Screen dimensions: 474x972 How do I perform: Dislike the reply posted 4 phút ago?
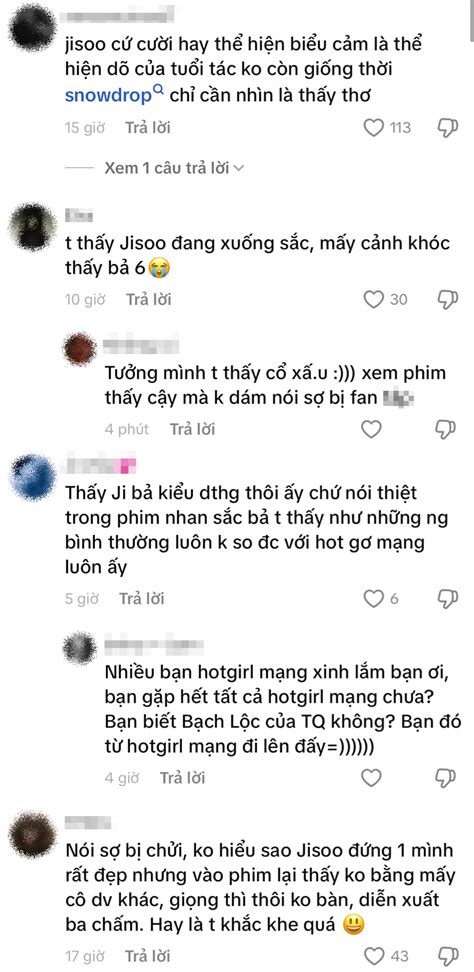coord(447,429)
